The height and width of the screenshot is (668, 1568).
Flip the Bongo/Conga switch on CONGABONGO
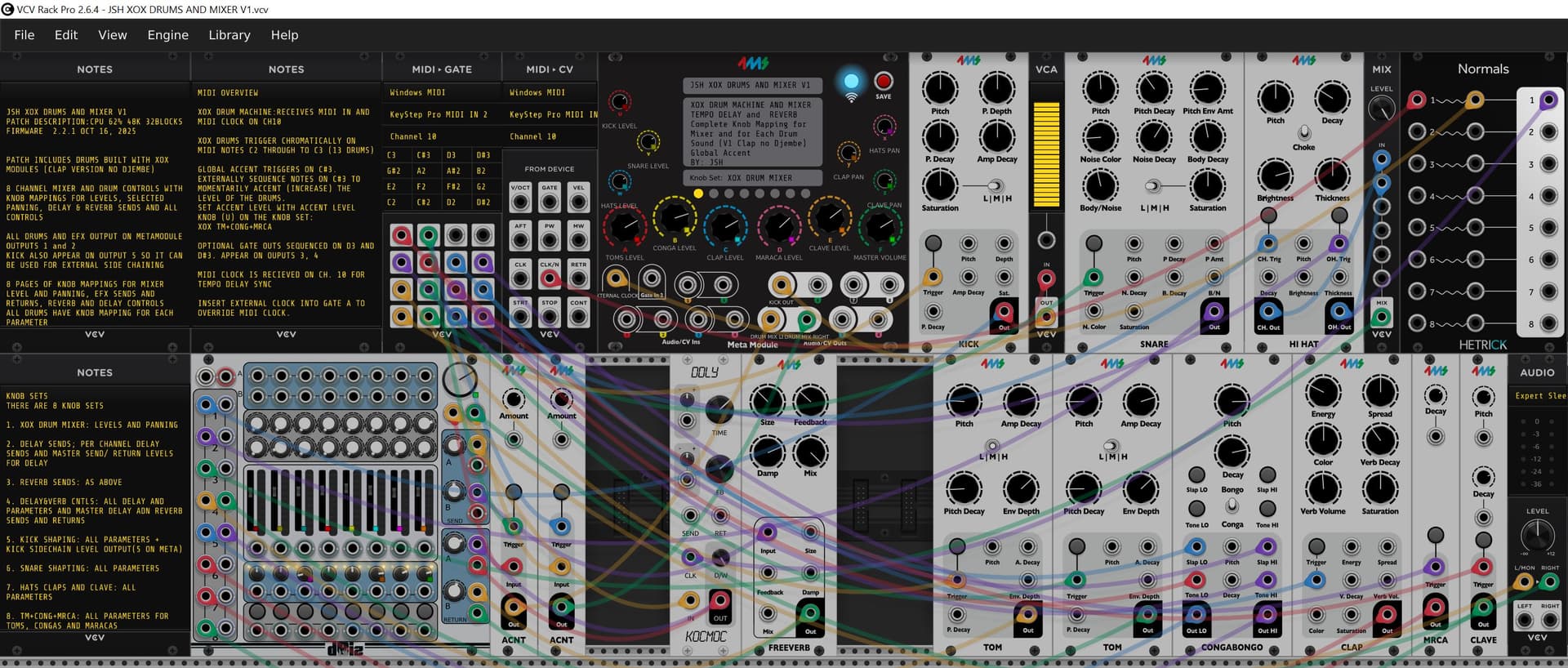[1232, 506]
